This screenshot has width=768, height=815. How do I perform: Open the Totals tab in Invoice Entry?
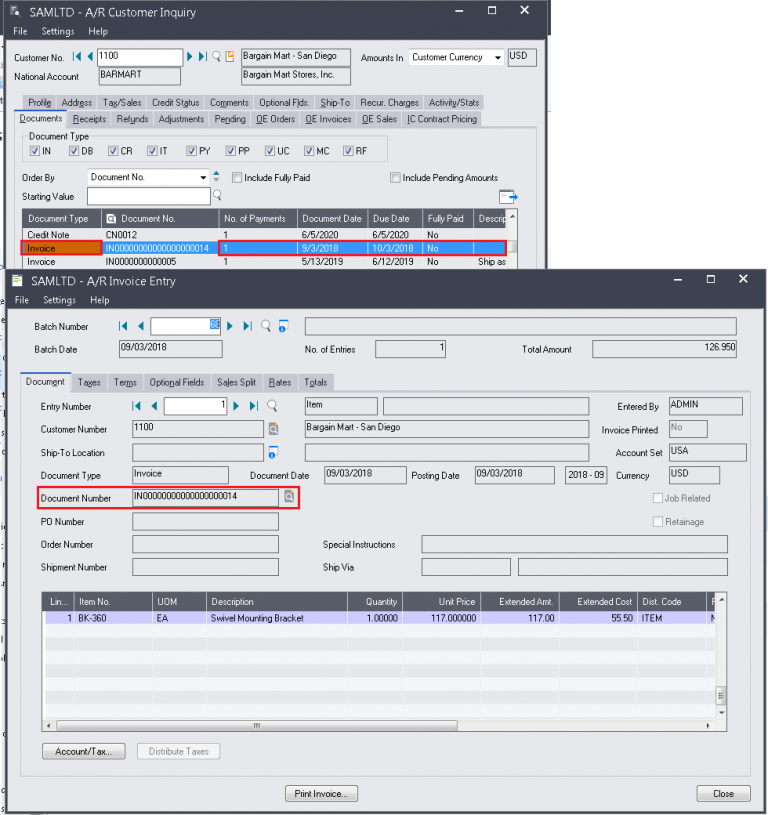pyautogui.click(x=315, y=382)
